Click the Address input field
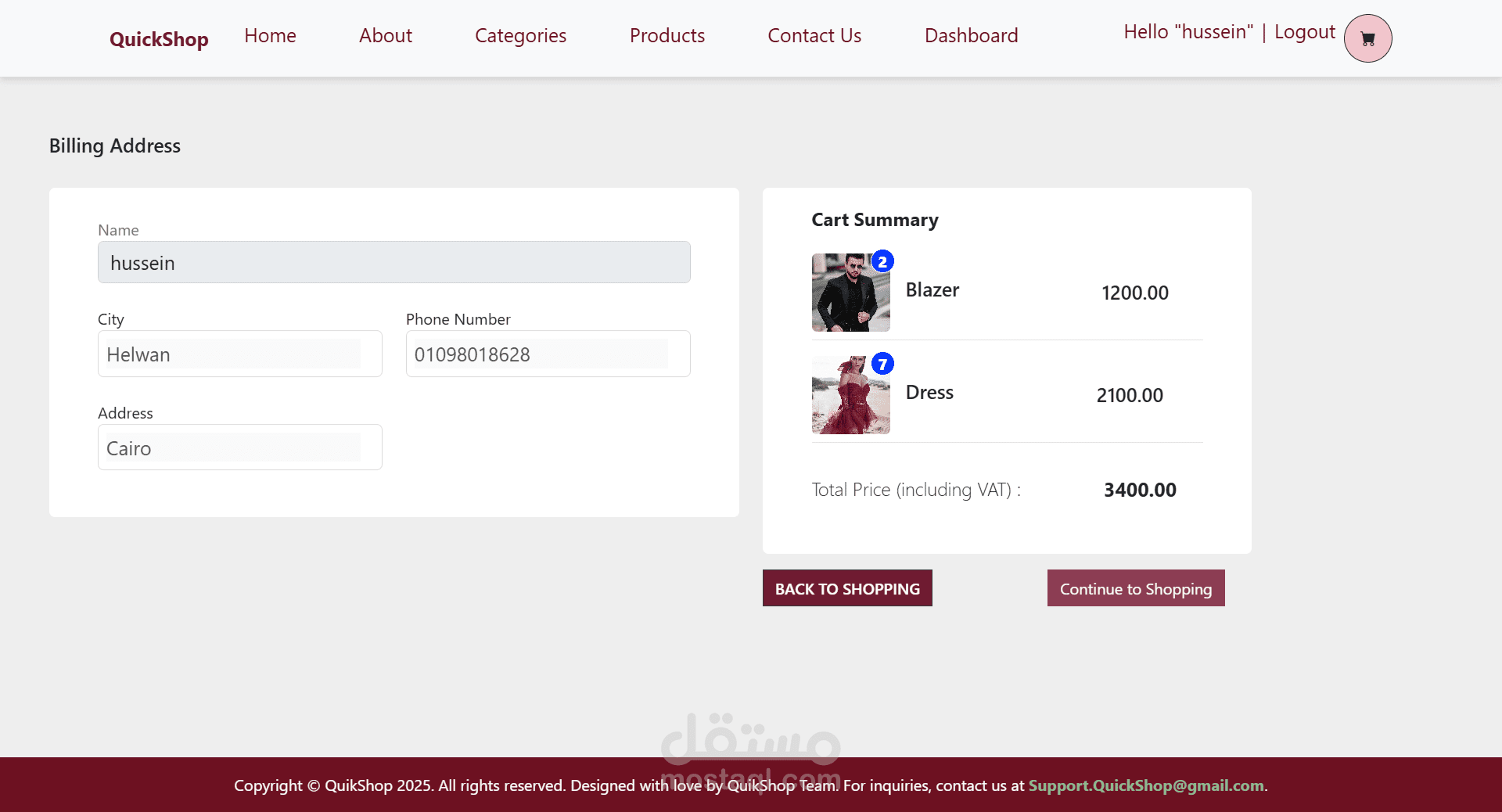1502x812 pixels. (239, 448)
